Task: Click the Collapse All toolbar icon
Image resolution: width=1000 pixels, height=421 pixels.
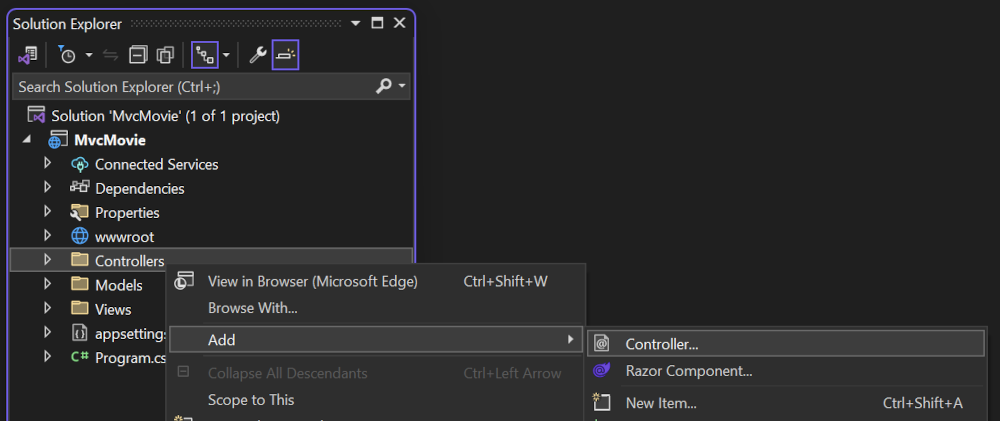Action: point(139,54)
